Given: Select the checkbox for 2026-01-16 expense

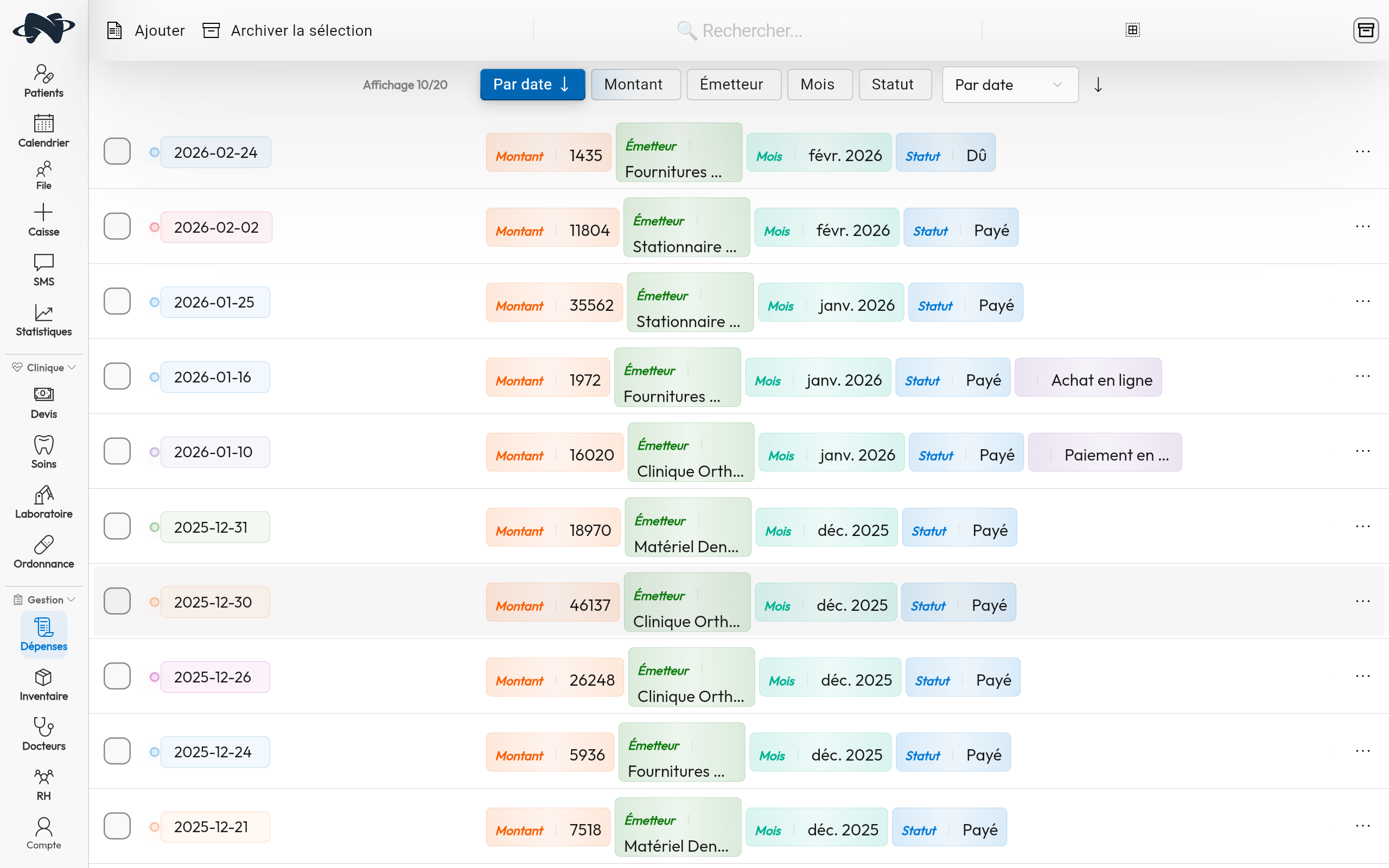Looking at the screenshot, I should (x=117, y=376).
